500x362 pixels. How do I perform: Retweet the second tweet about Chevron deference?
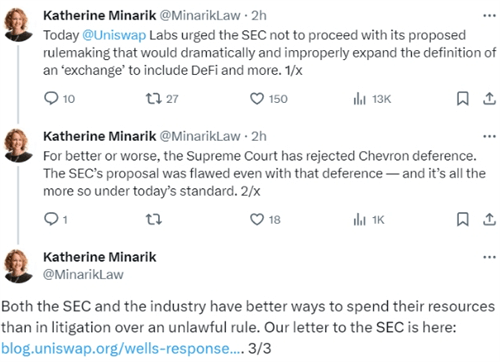(x=154, y=219)
